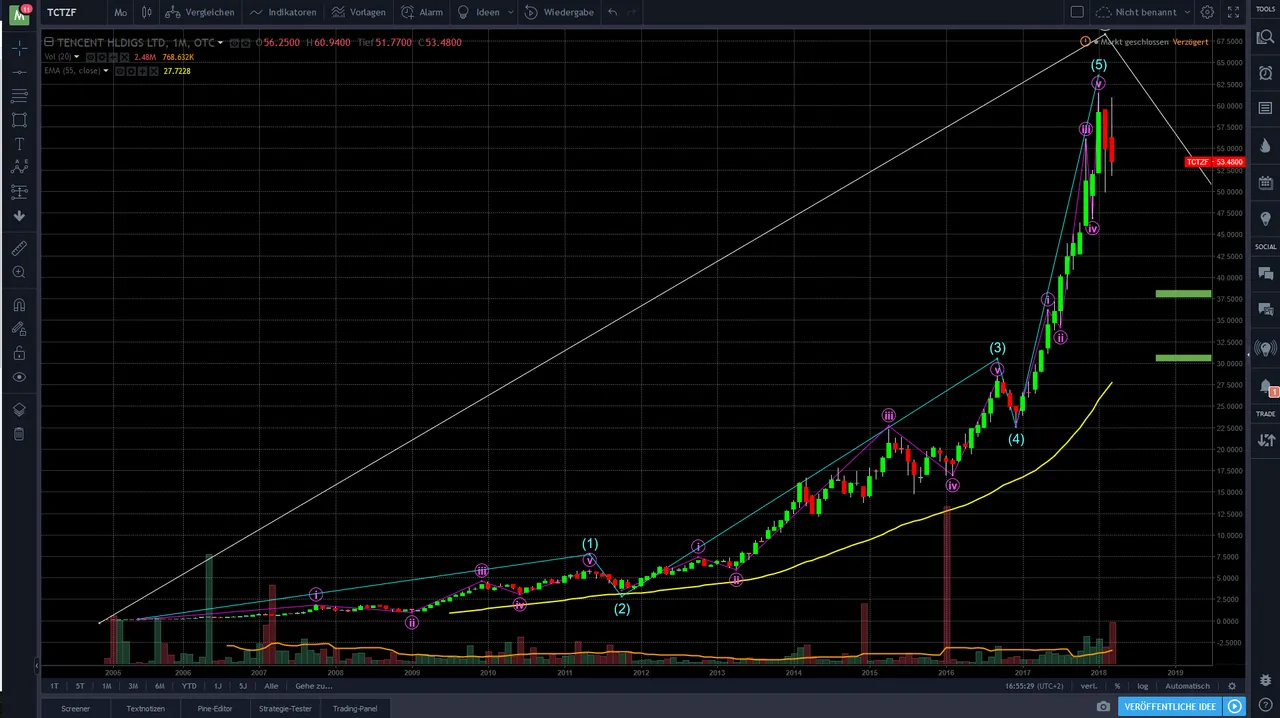Set the 1T date range
Screen dimensions: 1280x718
pos(54,686)
